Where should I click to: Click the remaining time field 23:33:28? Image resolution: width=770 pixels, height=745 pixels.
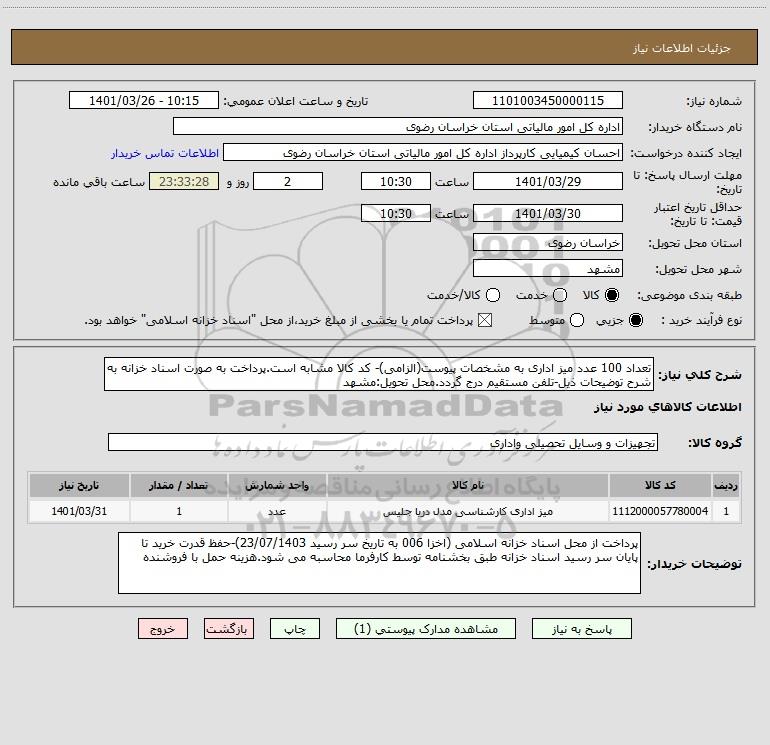pos(184,181)
